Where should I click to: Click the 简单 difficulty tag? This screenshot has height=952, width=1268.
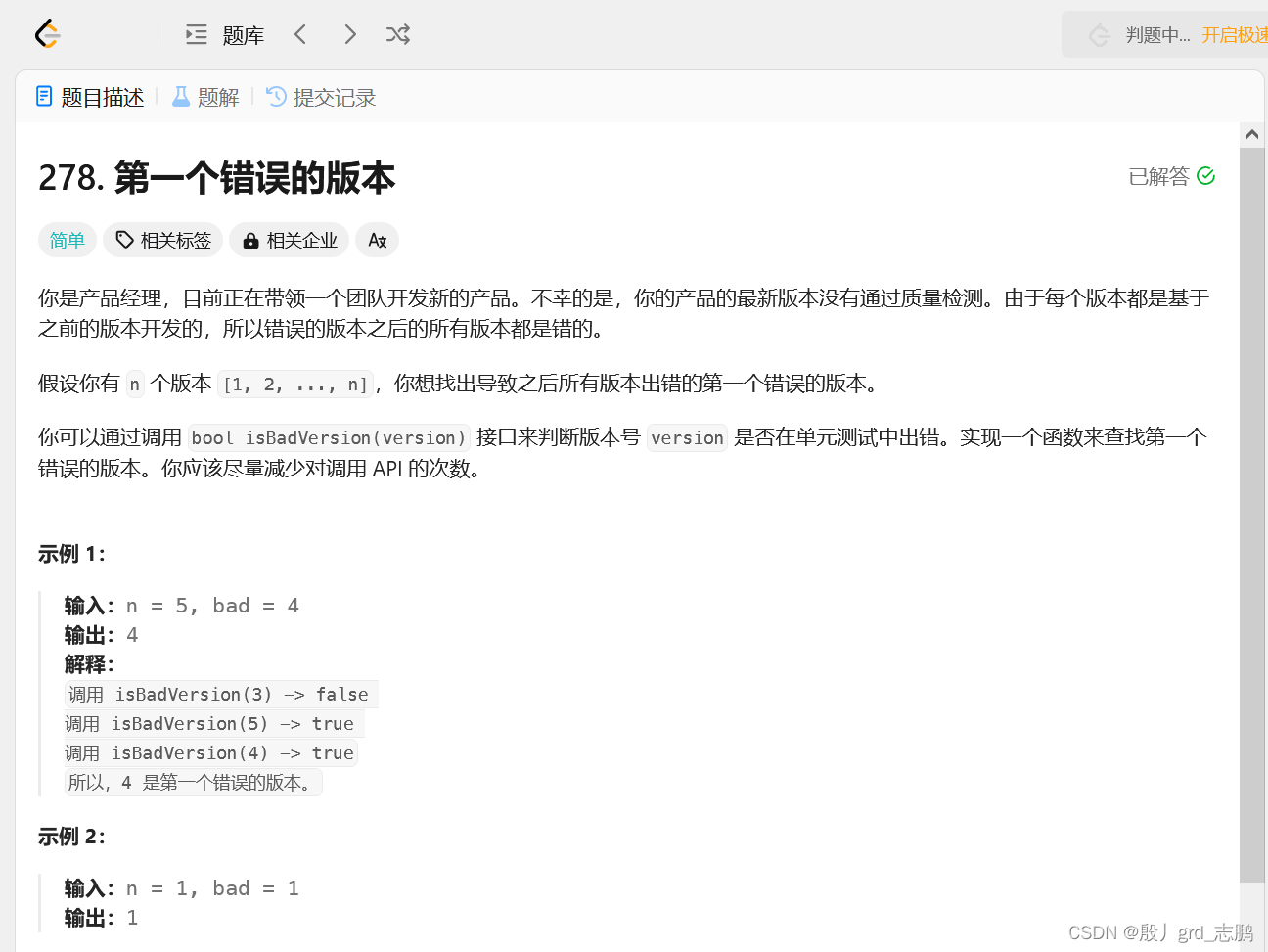pos(68,240)
